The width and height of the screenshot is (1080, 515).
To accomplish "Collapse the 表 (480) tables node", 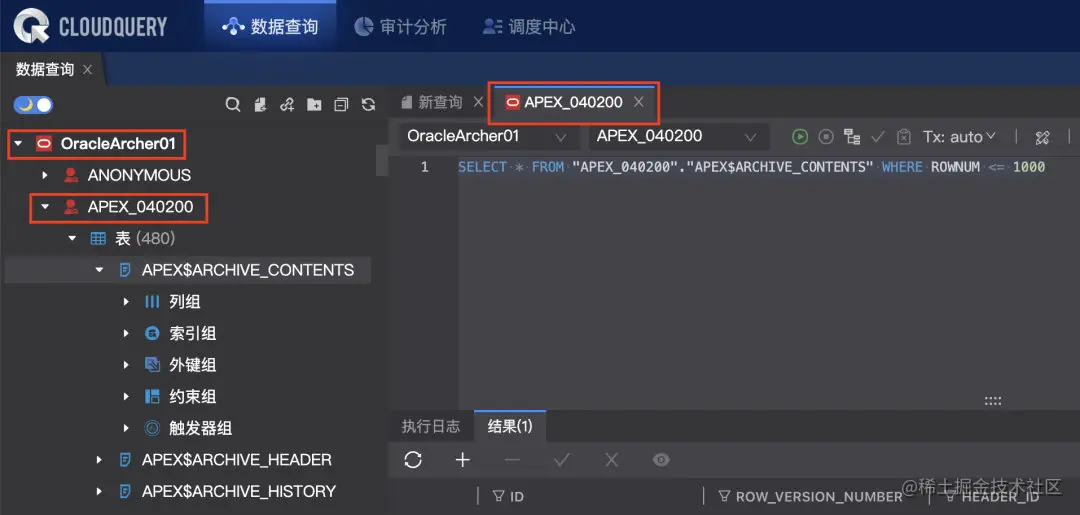I will coord(72,238).
